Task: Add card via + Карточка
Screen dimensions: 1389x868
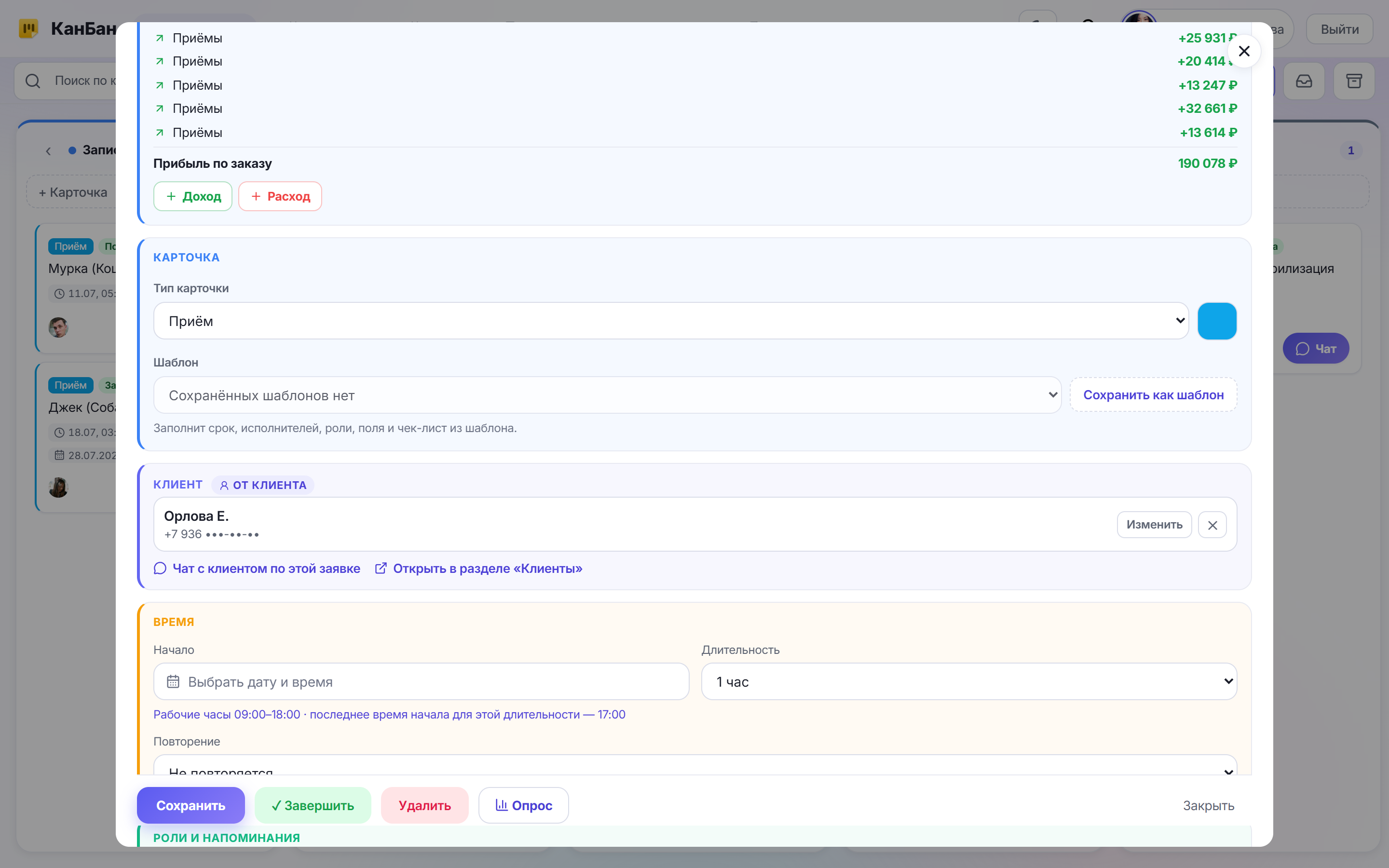Action: tap(72, 192)
